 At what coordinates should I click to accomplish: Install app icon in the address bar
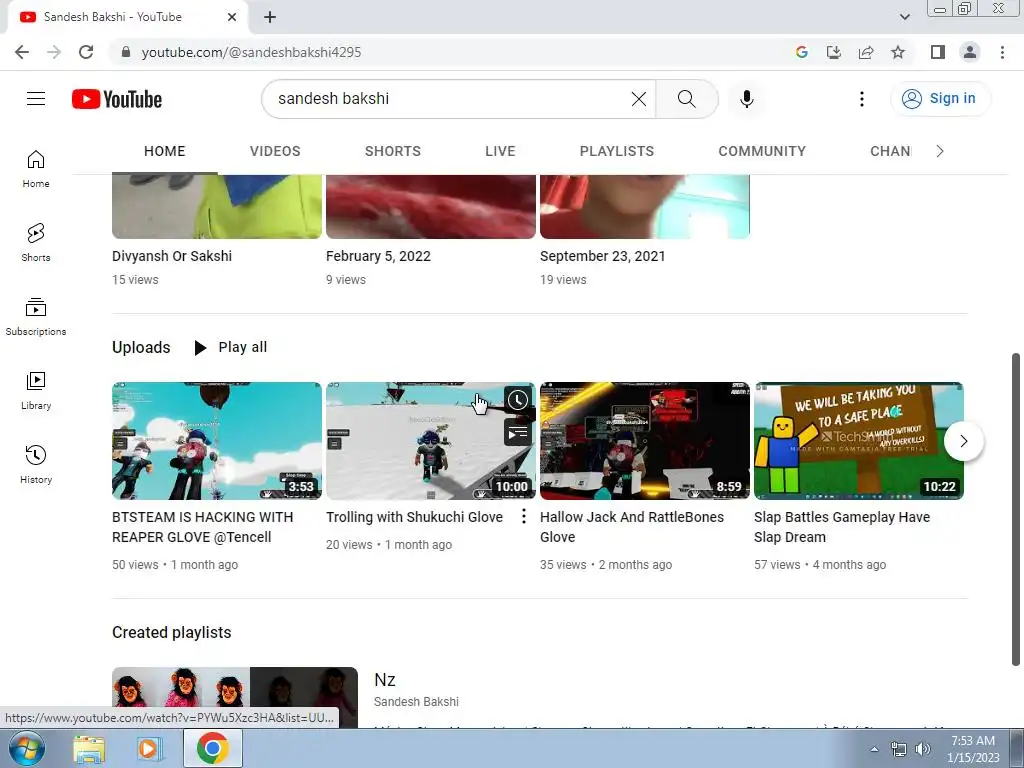click(834, 52)
